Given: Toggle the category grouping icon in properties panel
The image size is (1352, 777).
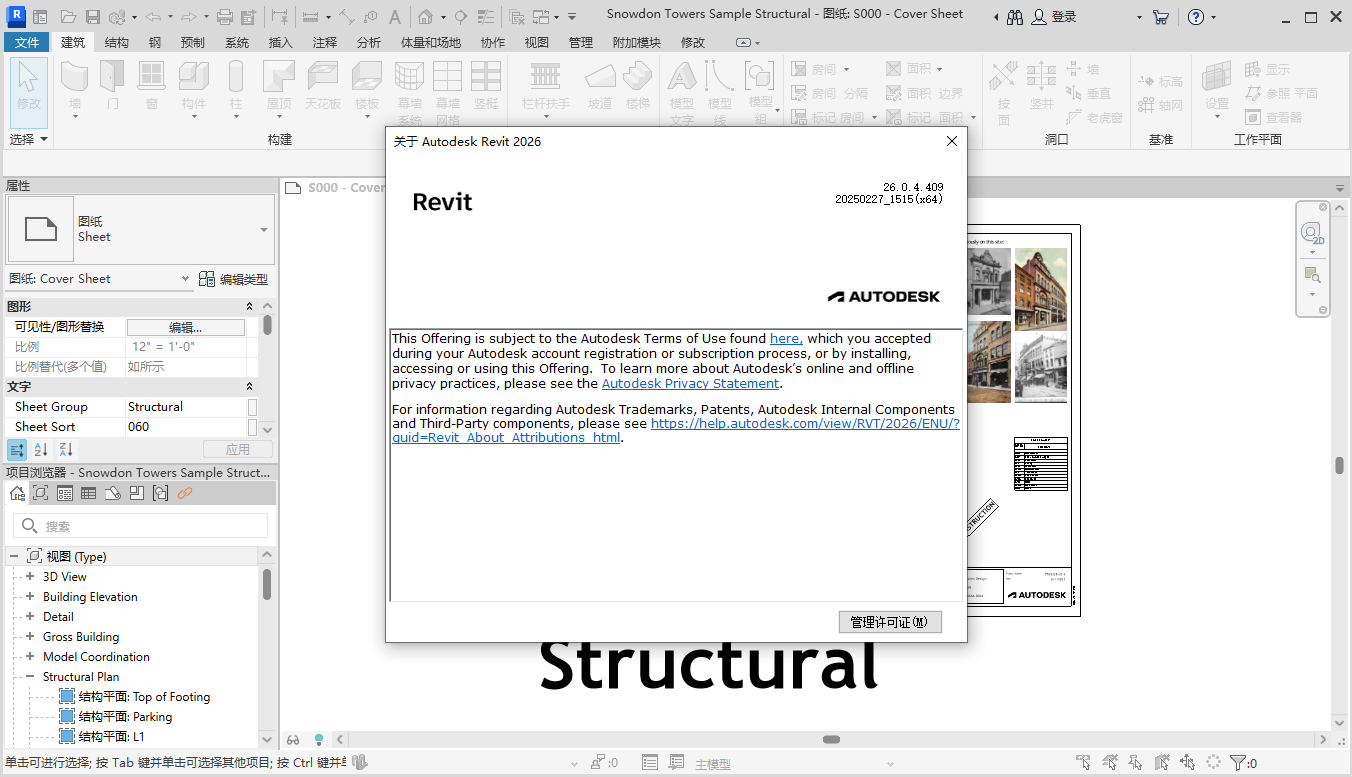Looking at the screenshot, I should coord(17,450).
